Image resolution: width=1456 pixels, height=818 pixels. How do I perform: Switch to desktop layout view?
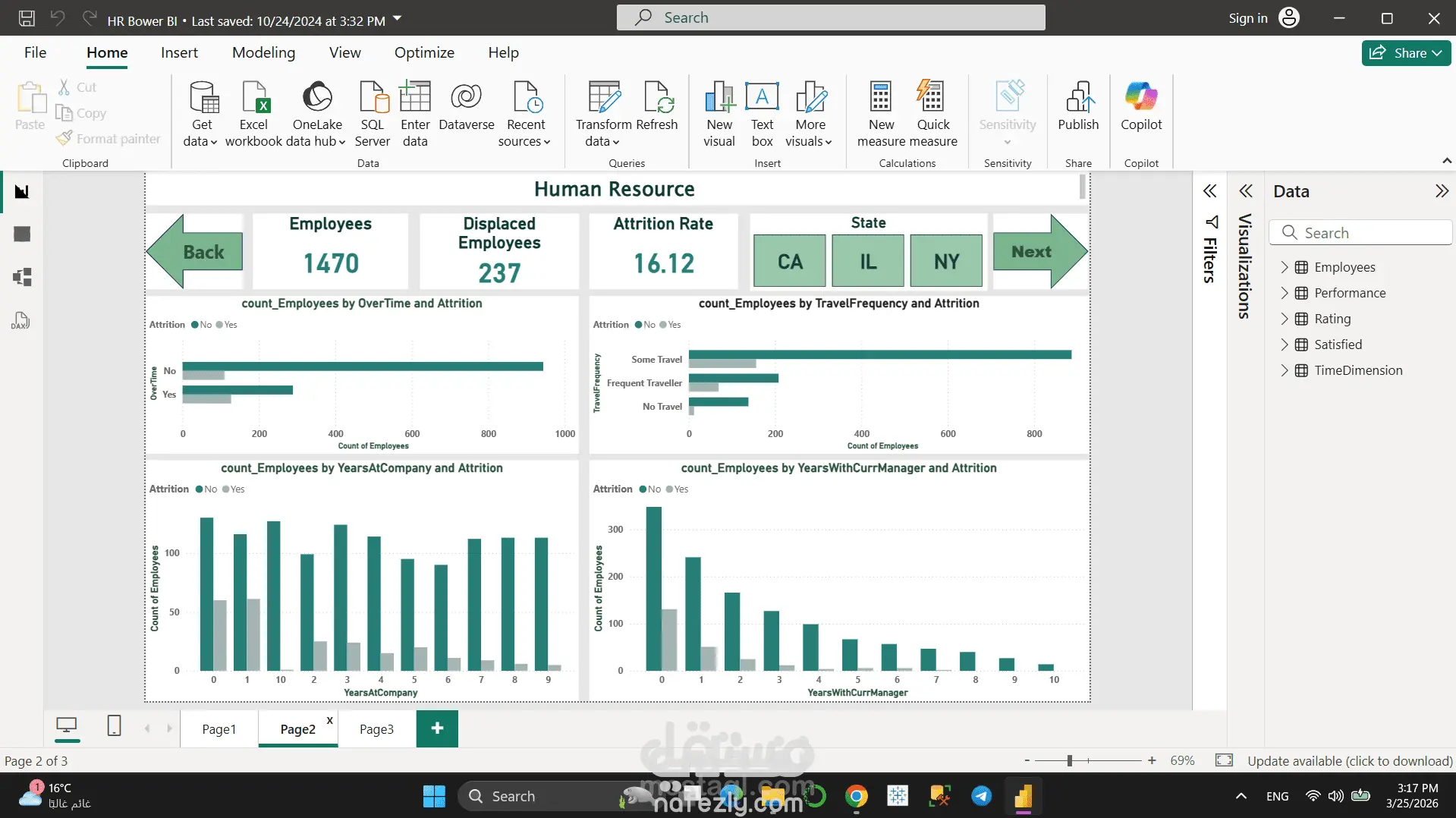(x=67, y=726)
